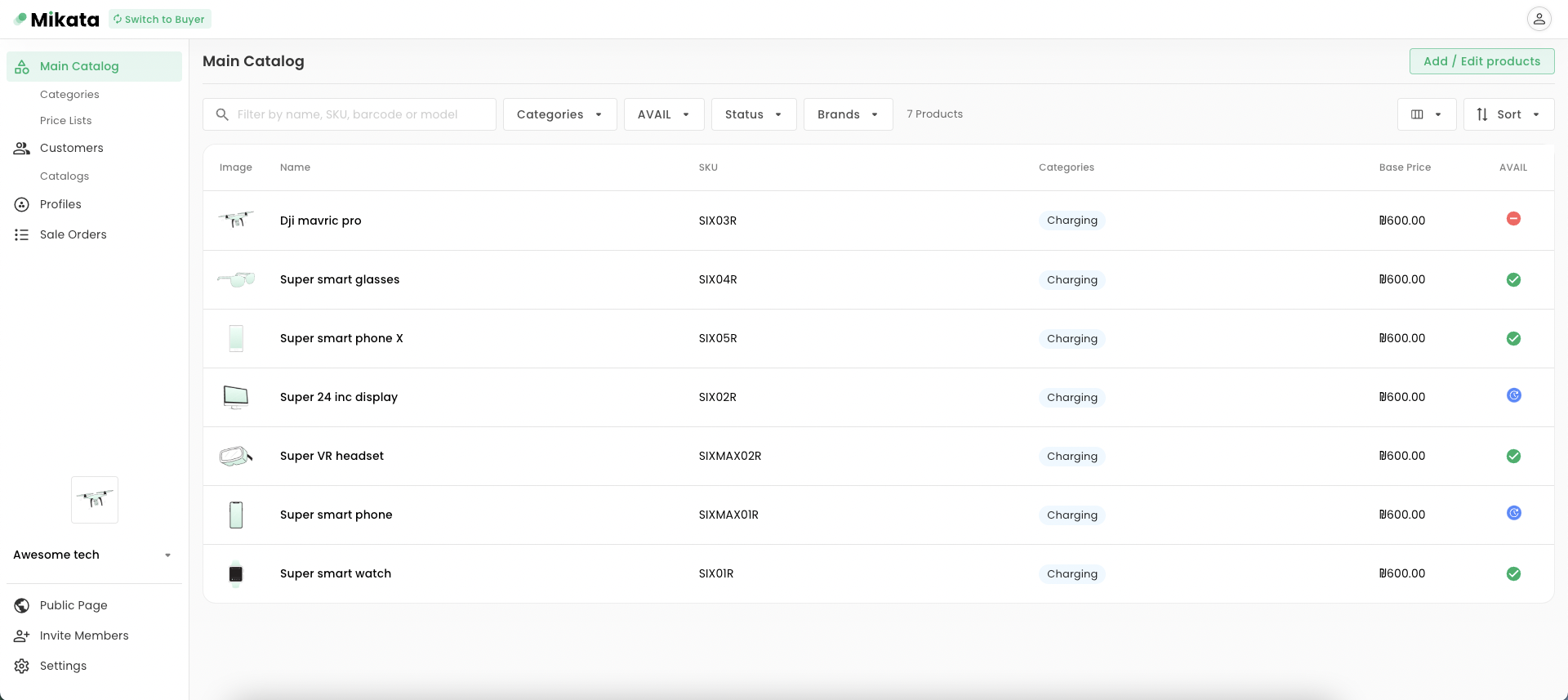Click the Main Catalog shapes icon

(x=22, y=66)
